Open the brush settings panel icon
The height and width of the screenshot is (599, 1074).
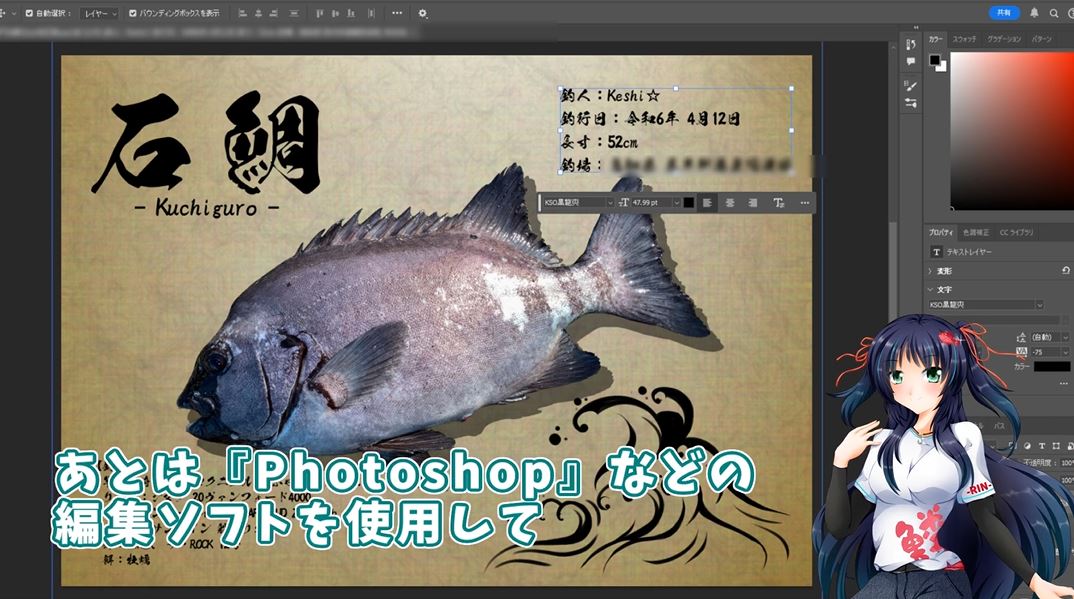click(911, 86)
